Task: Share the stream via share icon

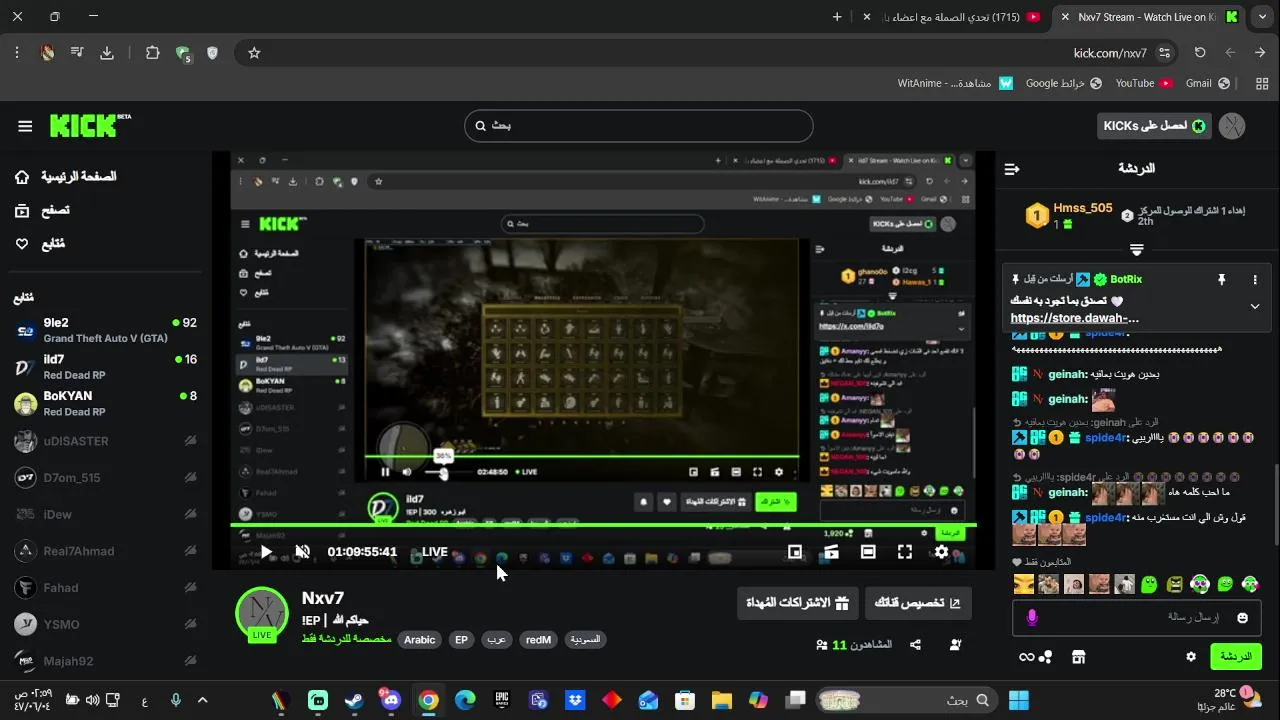Action: coord(915,645)
